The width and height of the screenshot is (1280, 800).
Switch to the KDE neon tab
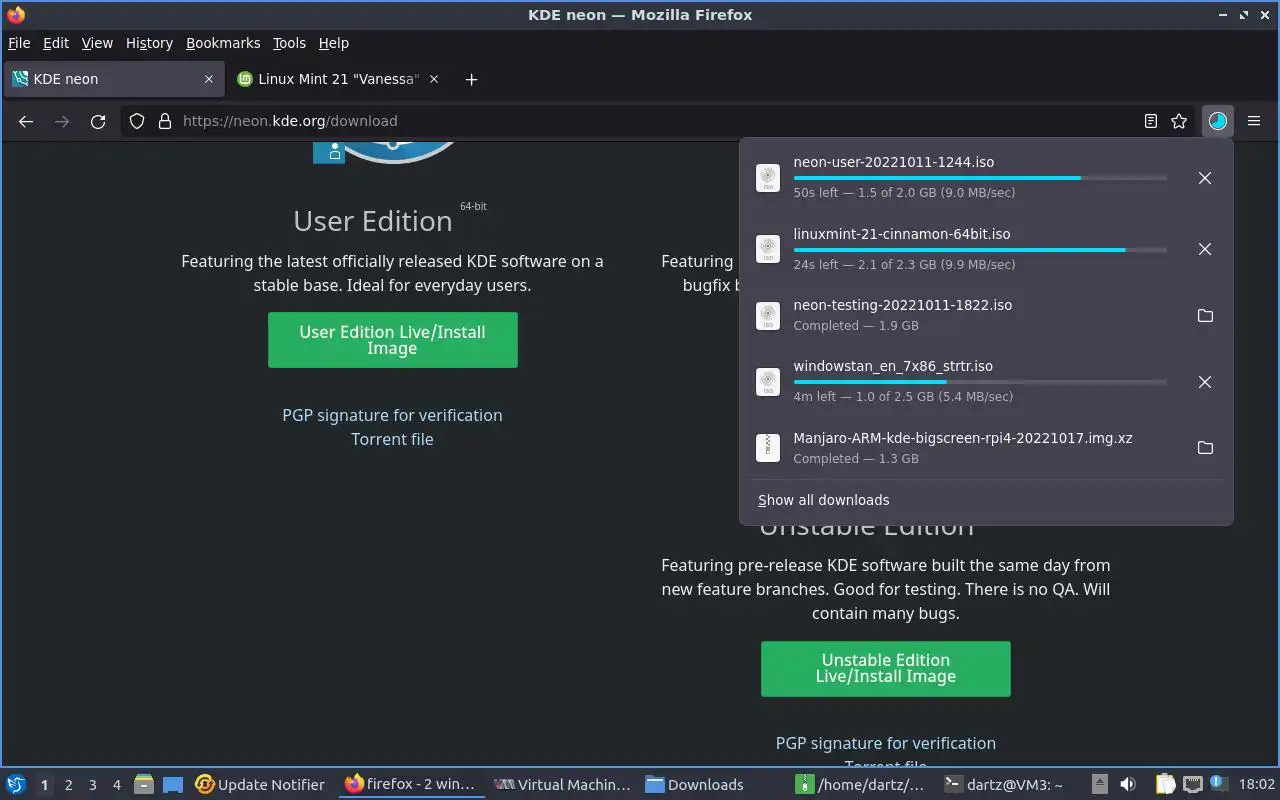coord(114,79)
